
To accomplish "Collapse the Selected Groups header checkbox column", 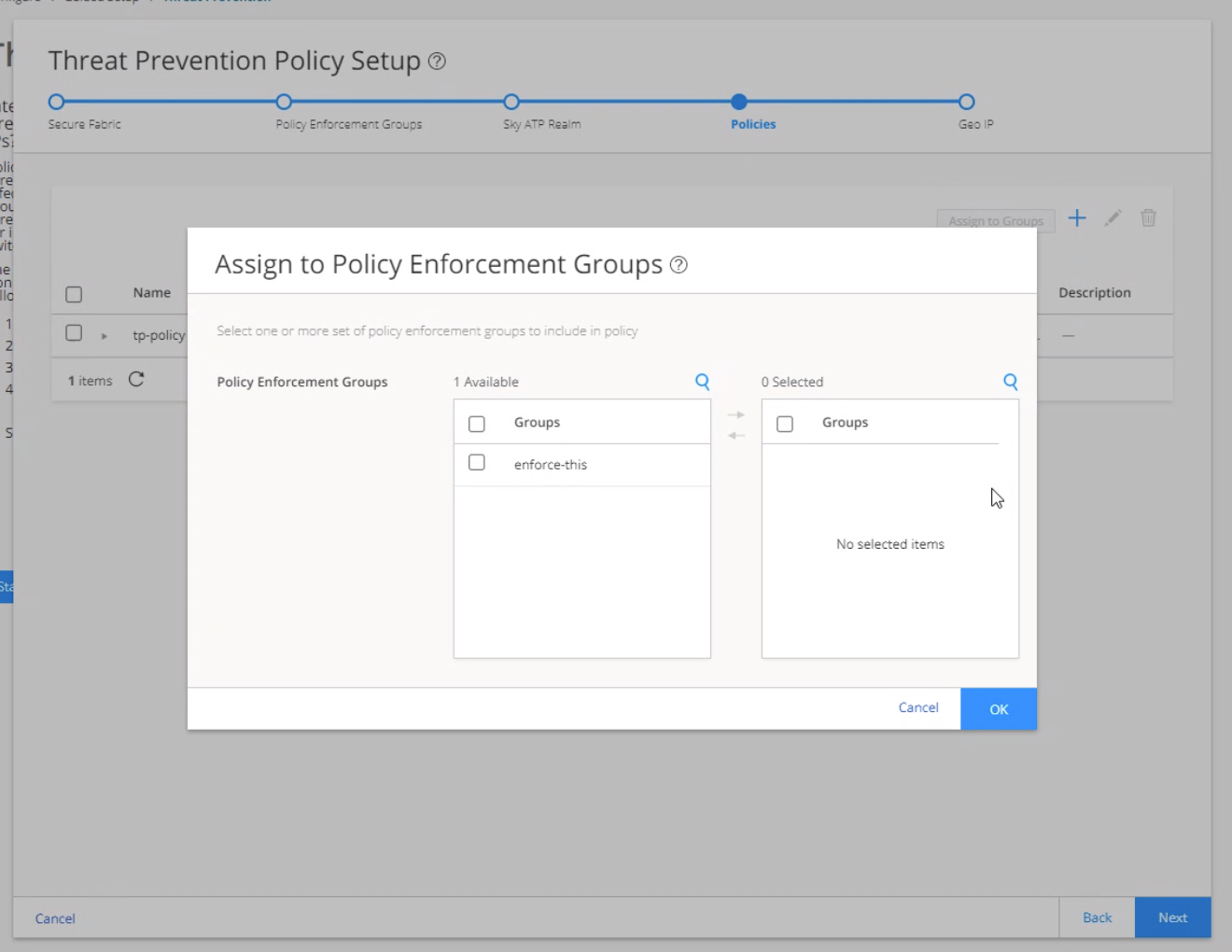I will point(785,423).
